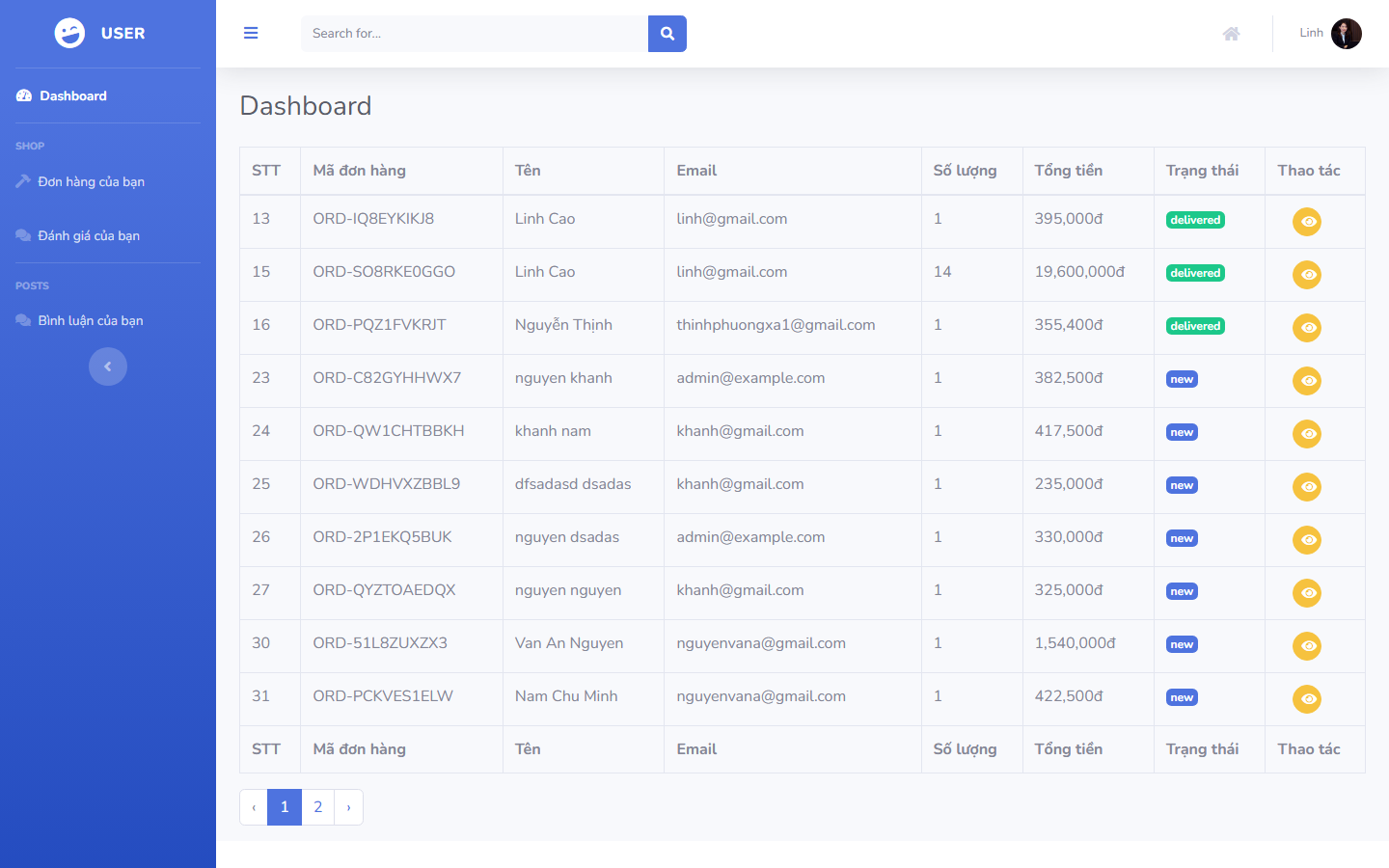Go to the home icon in header
1389x868 pixels.
point(1231,34)
